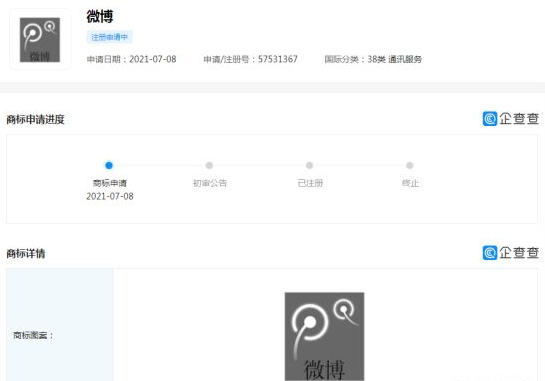545x381 pixels.
Task: Click the 商标图案： label cell
Action: click(x=60, y=325)
